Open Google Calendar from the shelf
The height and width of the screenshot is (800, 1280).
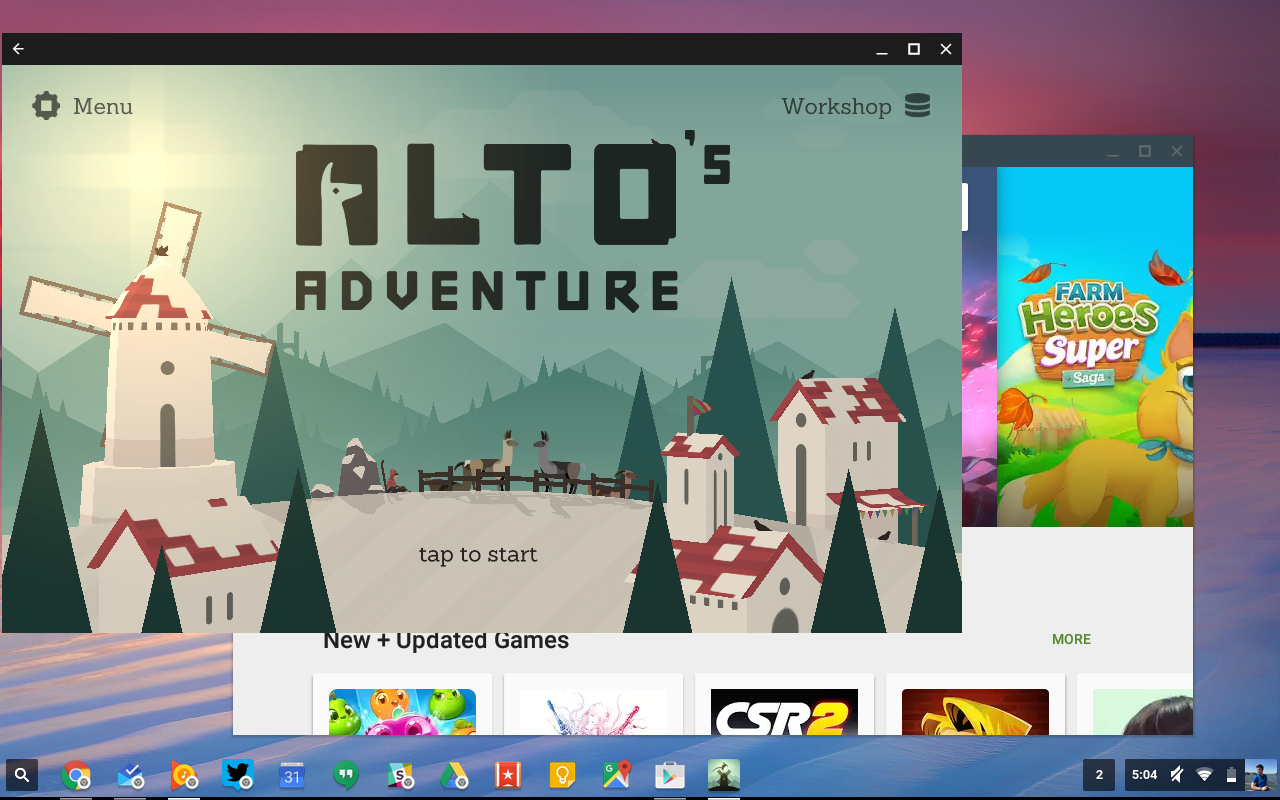coord(291,775)
